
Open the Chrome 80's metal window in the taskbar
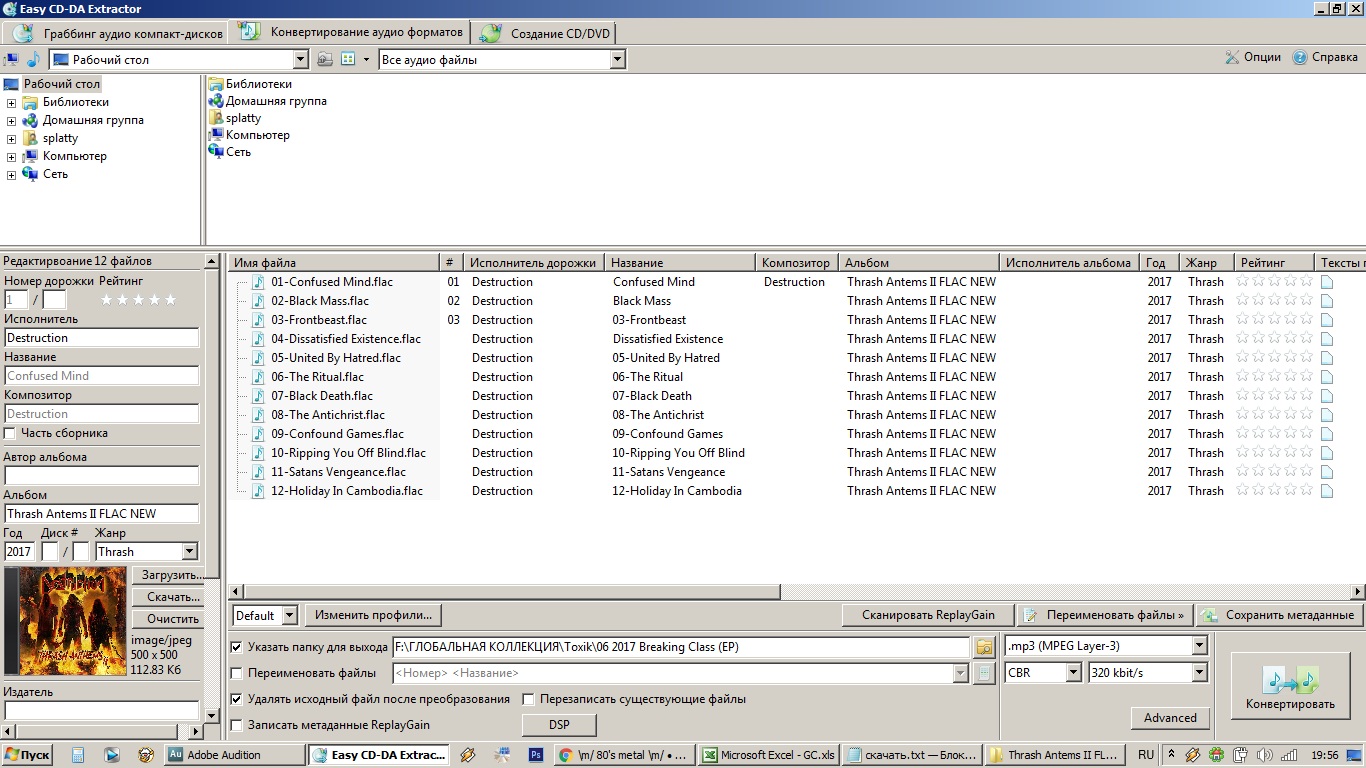tap(625, 755)
